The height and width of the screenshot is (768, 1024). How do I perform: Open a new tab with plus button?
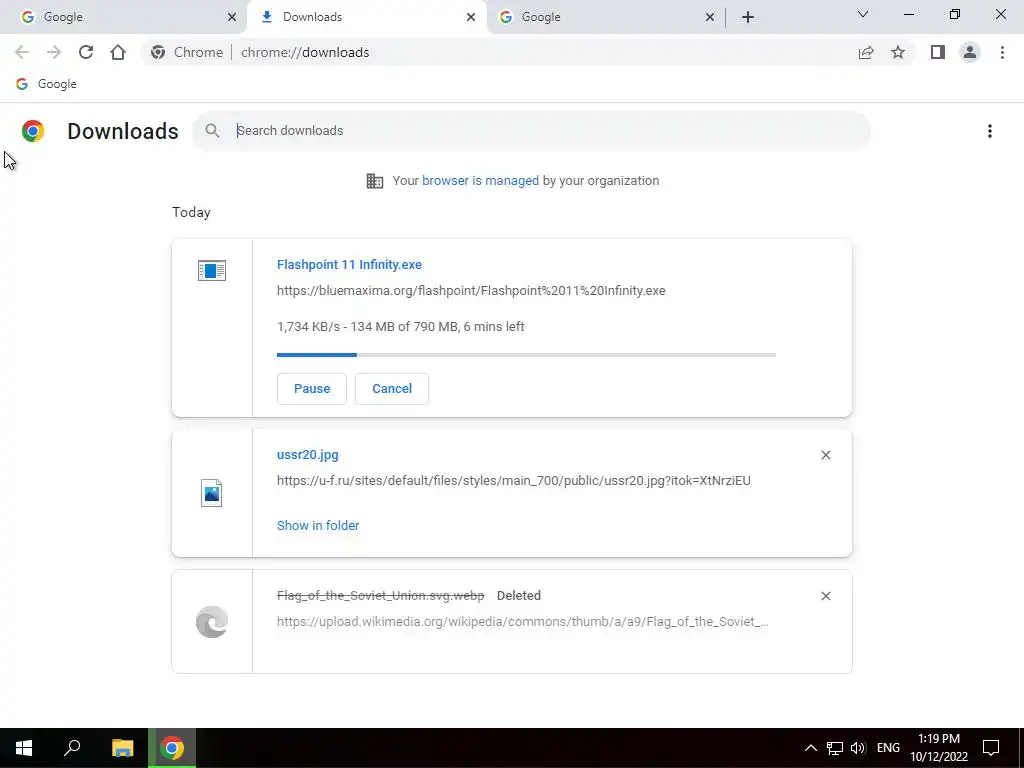click(748, 17)
